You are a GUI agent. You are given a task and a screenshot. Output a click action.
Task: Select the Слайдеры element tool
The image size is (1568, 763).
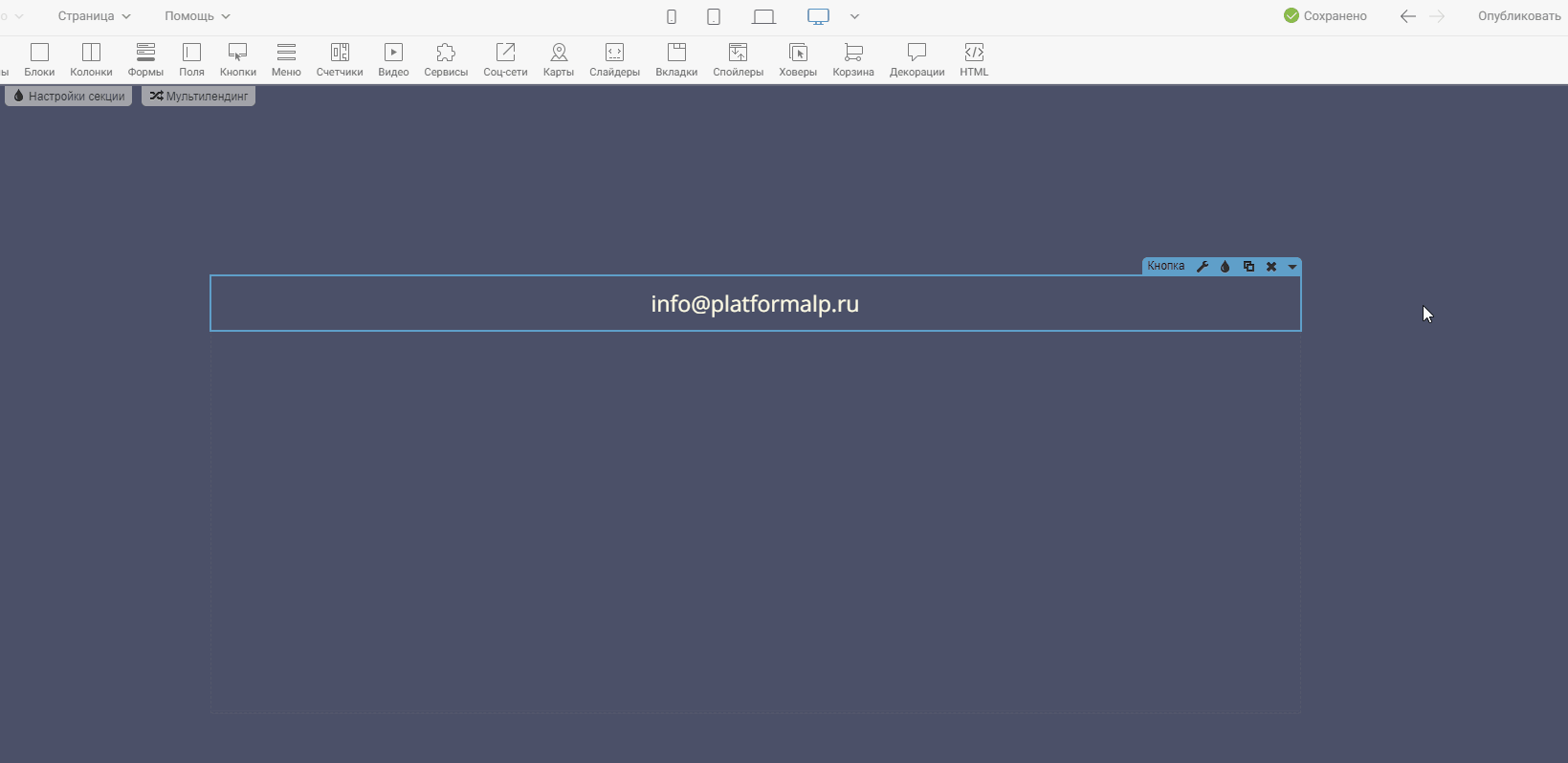pos(614,59)
